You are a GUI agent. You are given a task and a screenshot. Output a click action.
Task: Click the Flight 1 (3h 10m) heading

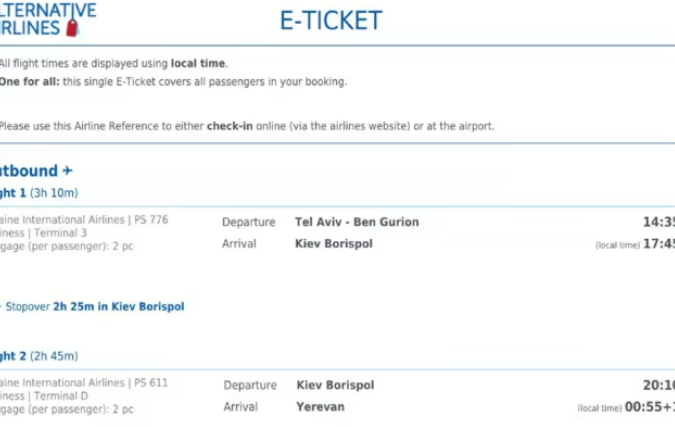tap(38, 193)
